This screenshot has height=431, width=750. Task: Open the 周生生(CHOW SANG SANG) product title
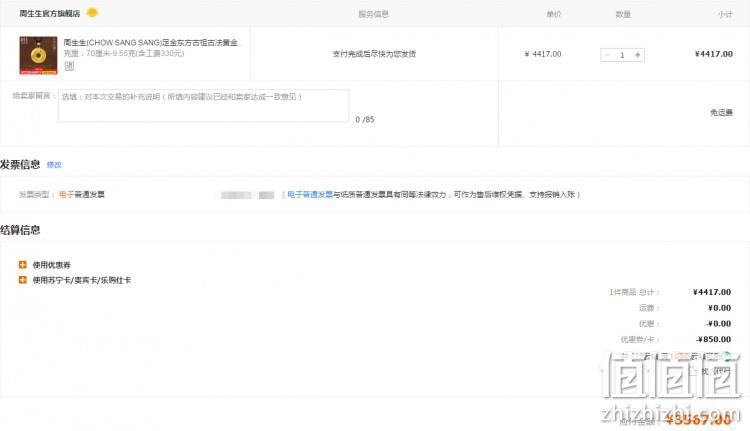pyautogui.click(x=151, y=43)
